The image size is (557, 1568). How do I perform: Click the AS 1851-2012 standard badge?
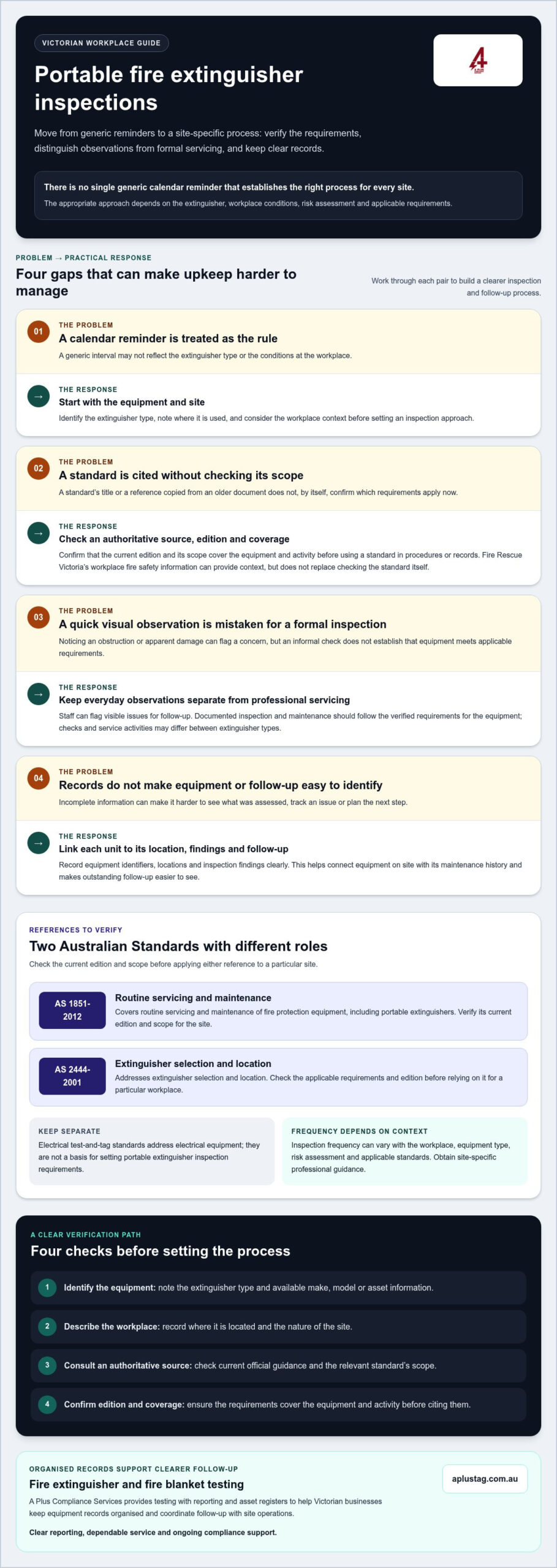pyautogui.click(x=72, y=1010)
